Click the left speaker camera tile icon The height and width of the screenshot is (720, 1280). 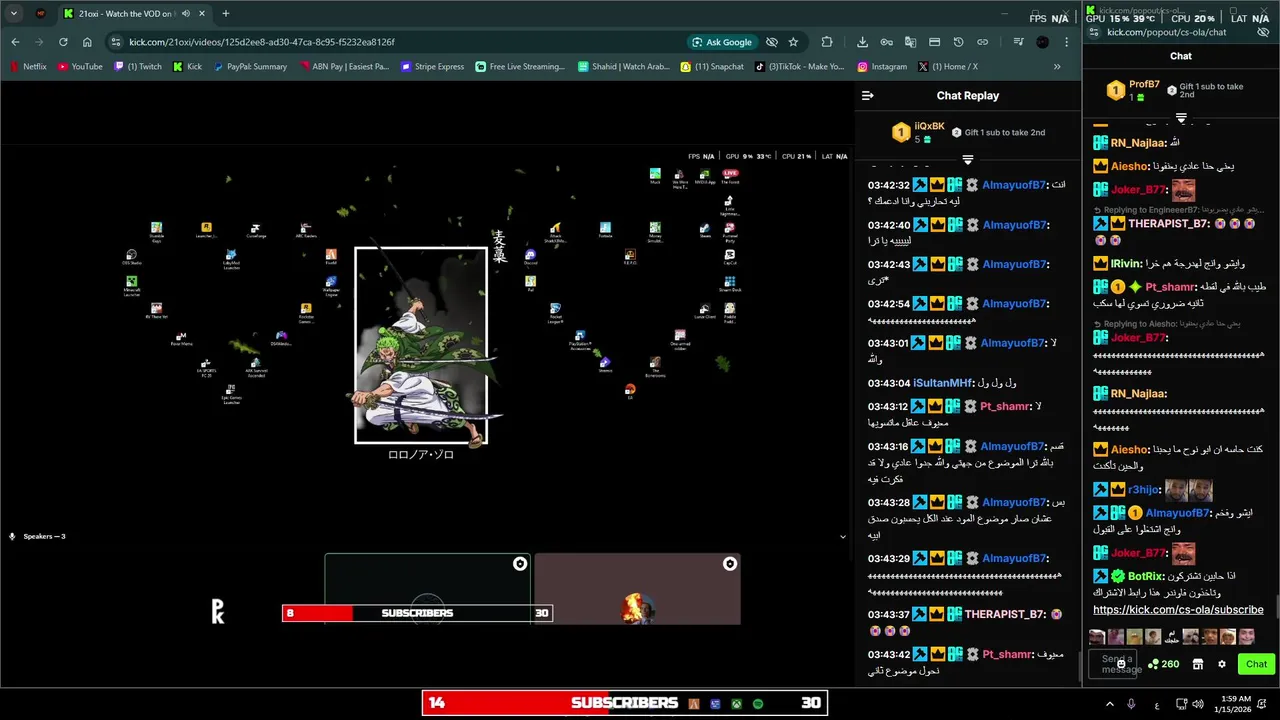point(519,564)
